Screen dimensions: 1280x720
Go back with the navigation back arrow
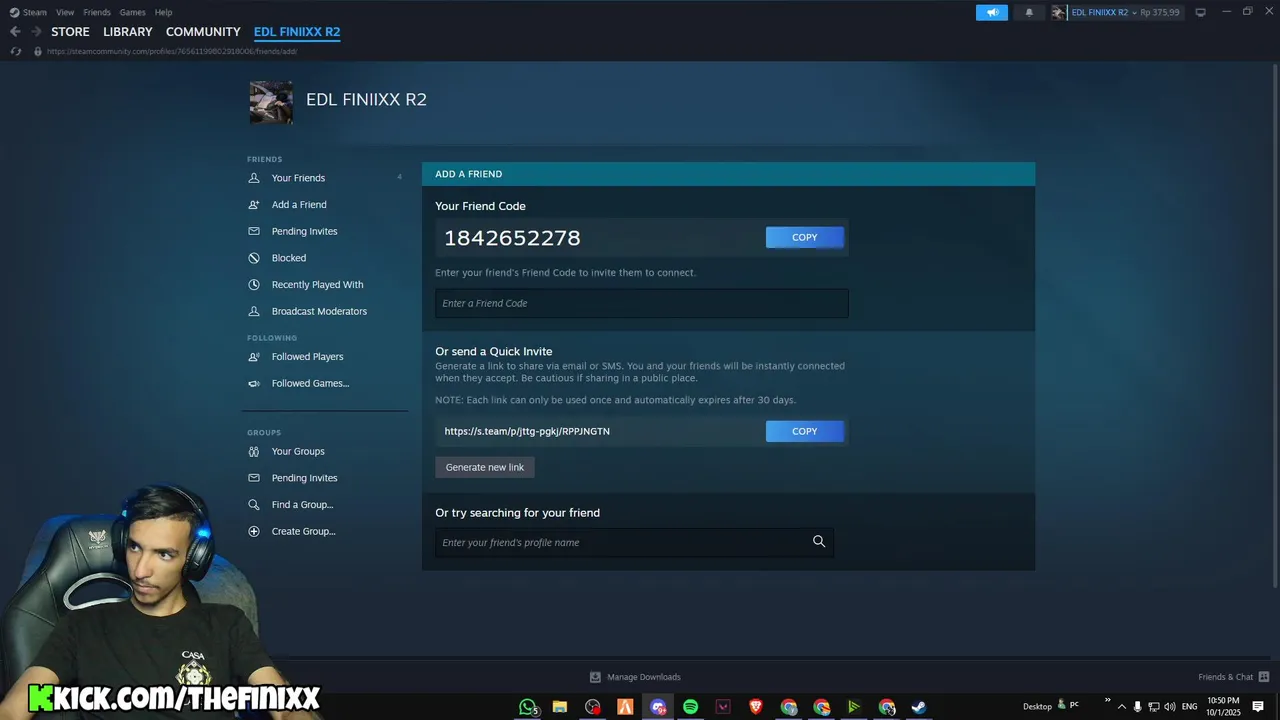(x=15, y=32)
